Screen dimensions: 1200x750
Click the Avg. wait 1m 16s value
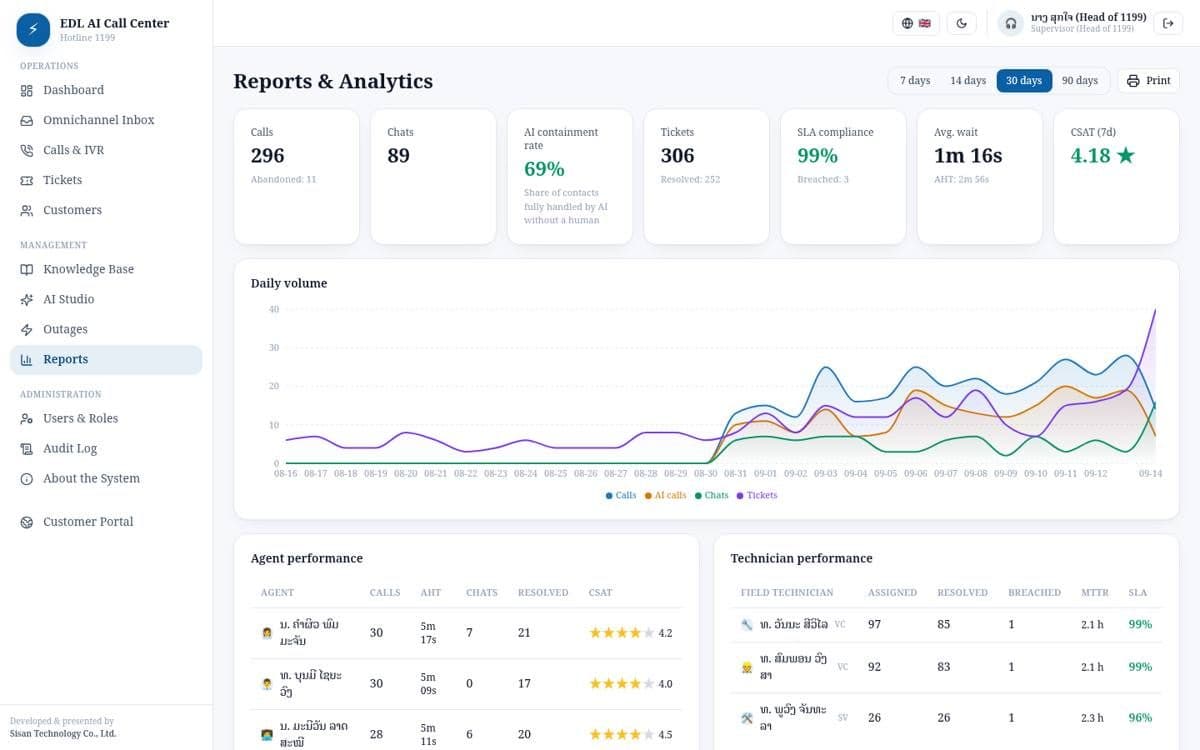point(967,155)
